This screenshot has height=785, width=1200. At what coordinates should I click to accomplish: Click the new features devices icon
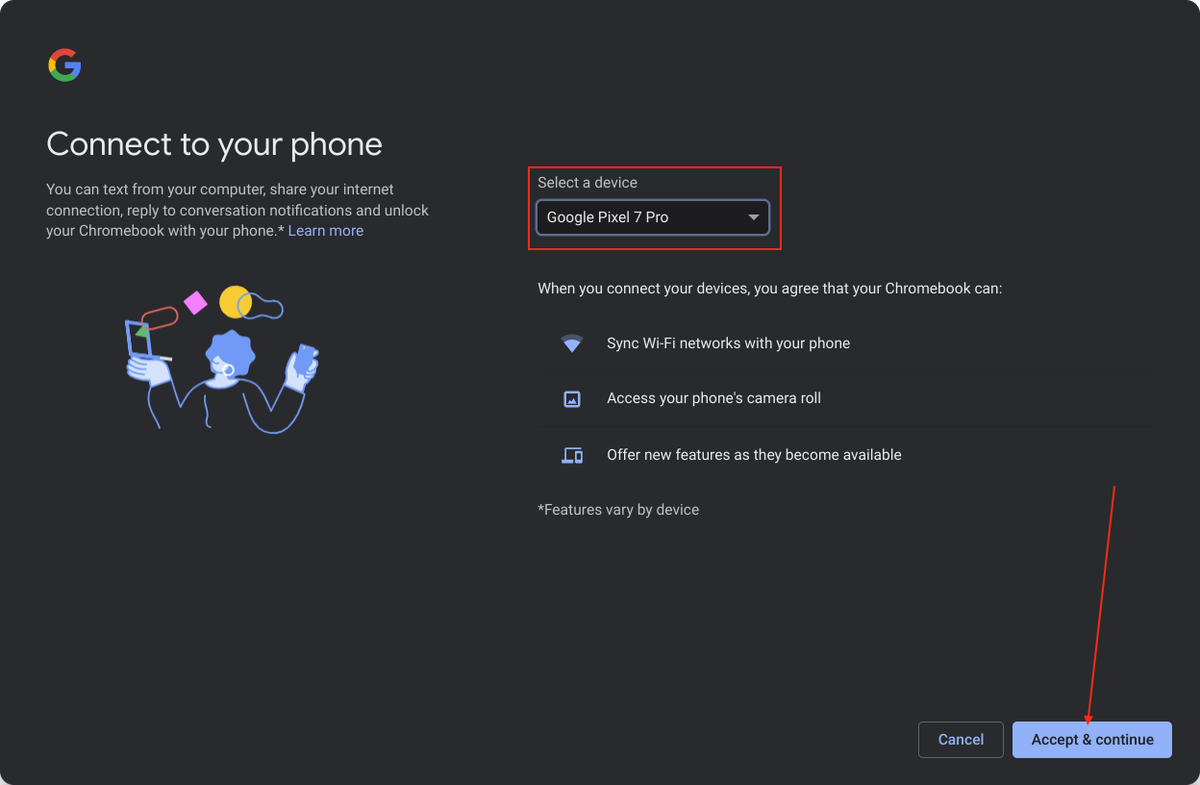click(572, 454)
